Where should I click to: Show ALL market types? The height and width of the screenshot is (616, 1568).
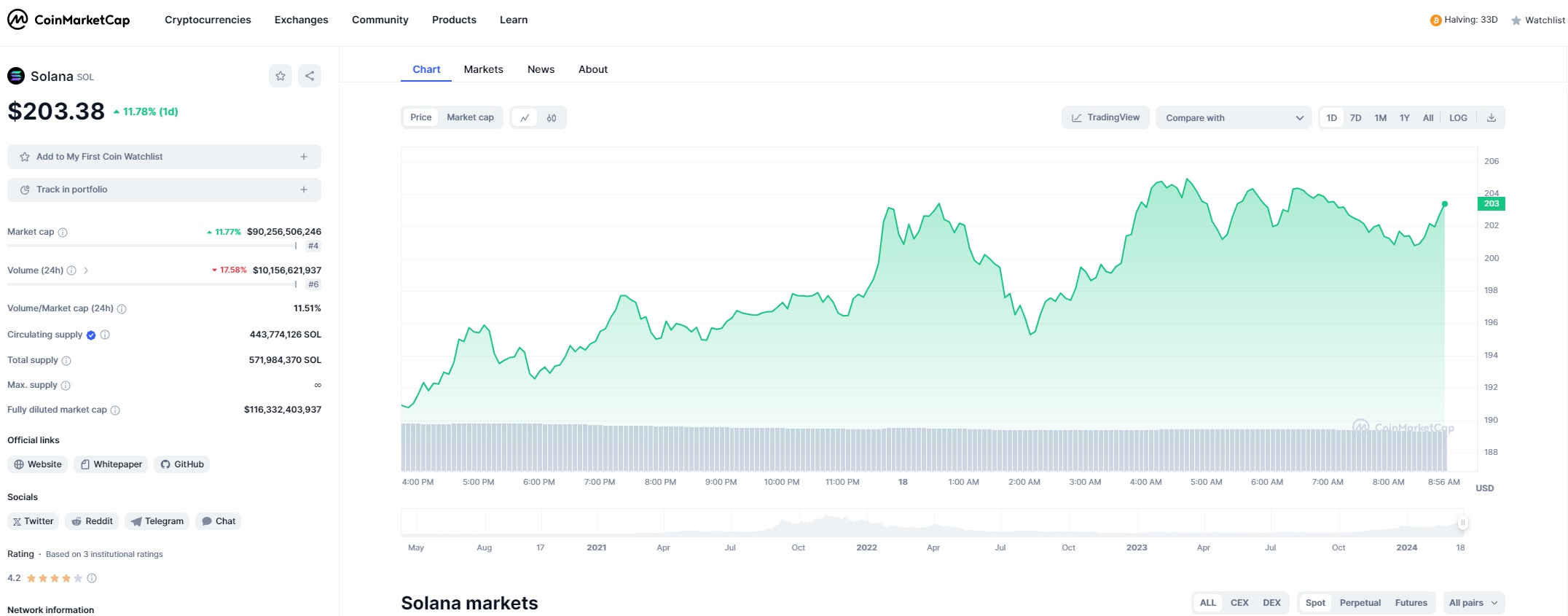click(x=1208, y=603)
